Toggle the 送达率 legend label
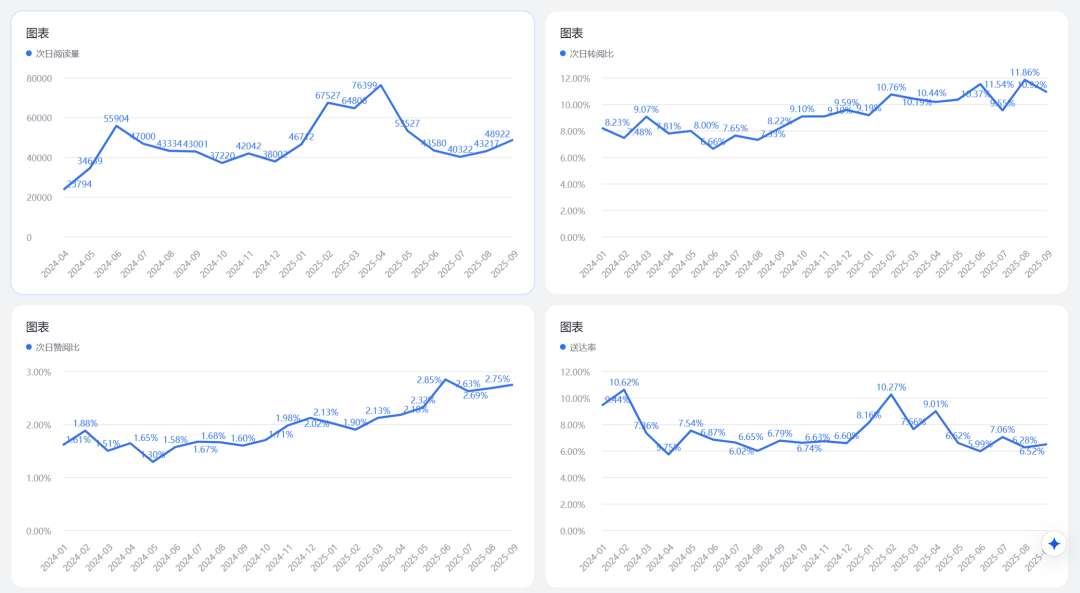Screen dimensions: 1080x593 coord(582,347)
